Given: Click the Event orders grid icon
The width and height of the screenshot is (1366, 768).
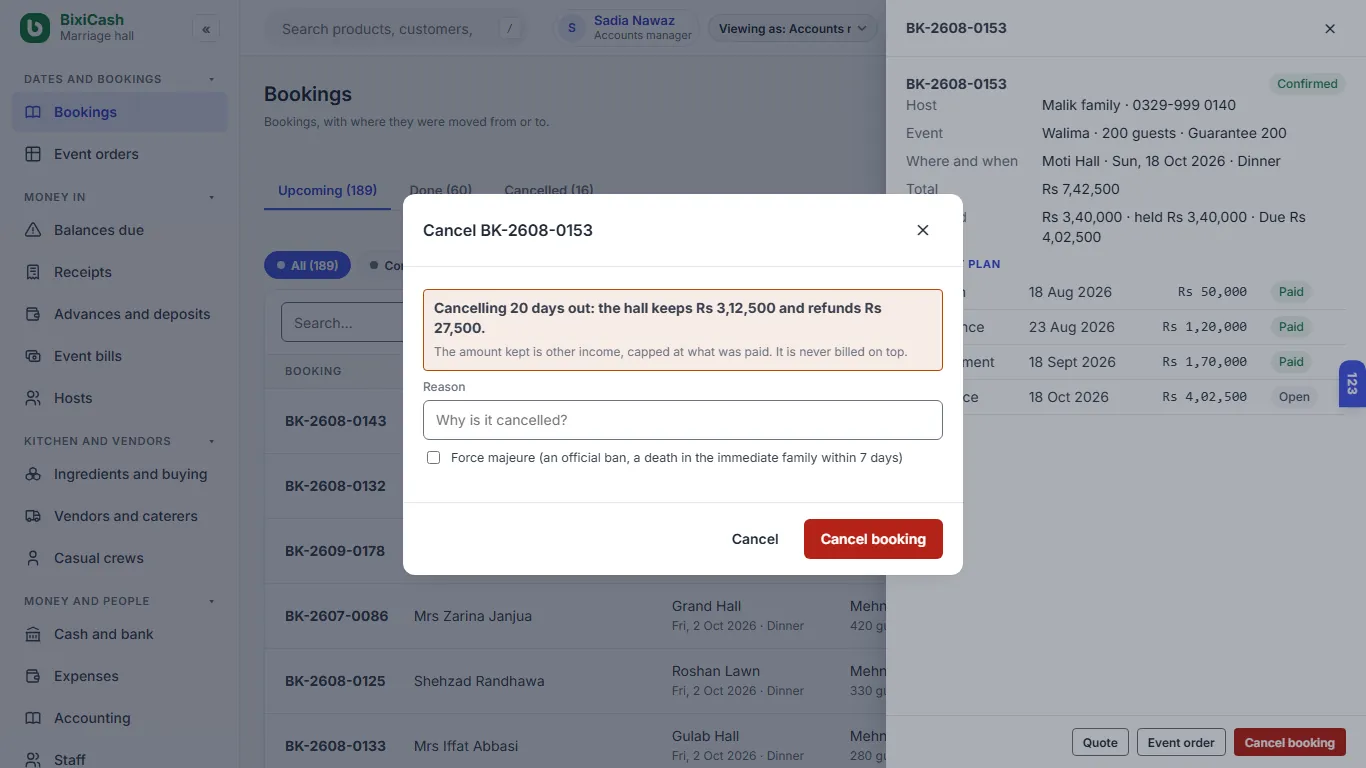Looking at the screenshot, I should click(x=33, y=154).
